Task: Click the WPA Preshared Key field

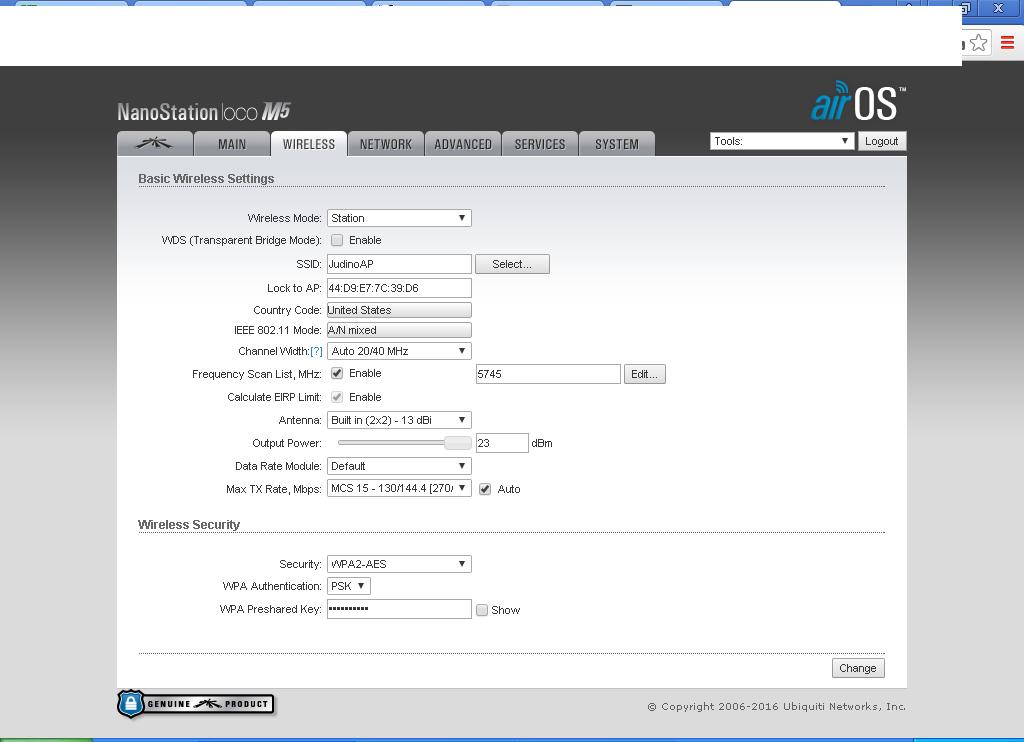Action: click(399, 609)
